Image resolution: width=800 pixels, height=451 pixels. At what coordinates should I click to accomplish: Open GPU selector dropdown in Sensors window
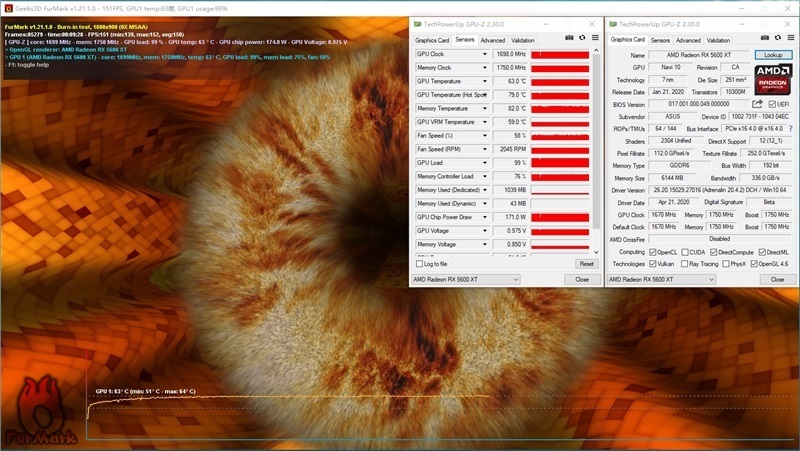click(466, 280)
